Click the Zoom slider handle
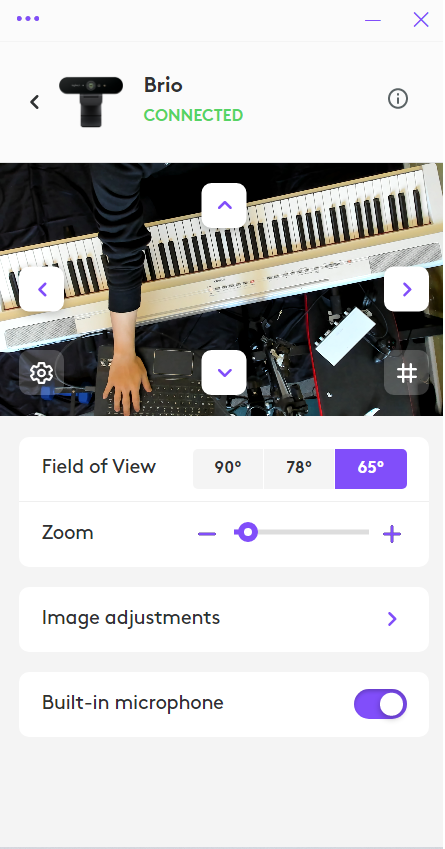The image size is (445, 849). [x=248, y=533]
